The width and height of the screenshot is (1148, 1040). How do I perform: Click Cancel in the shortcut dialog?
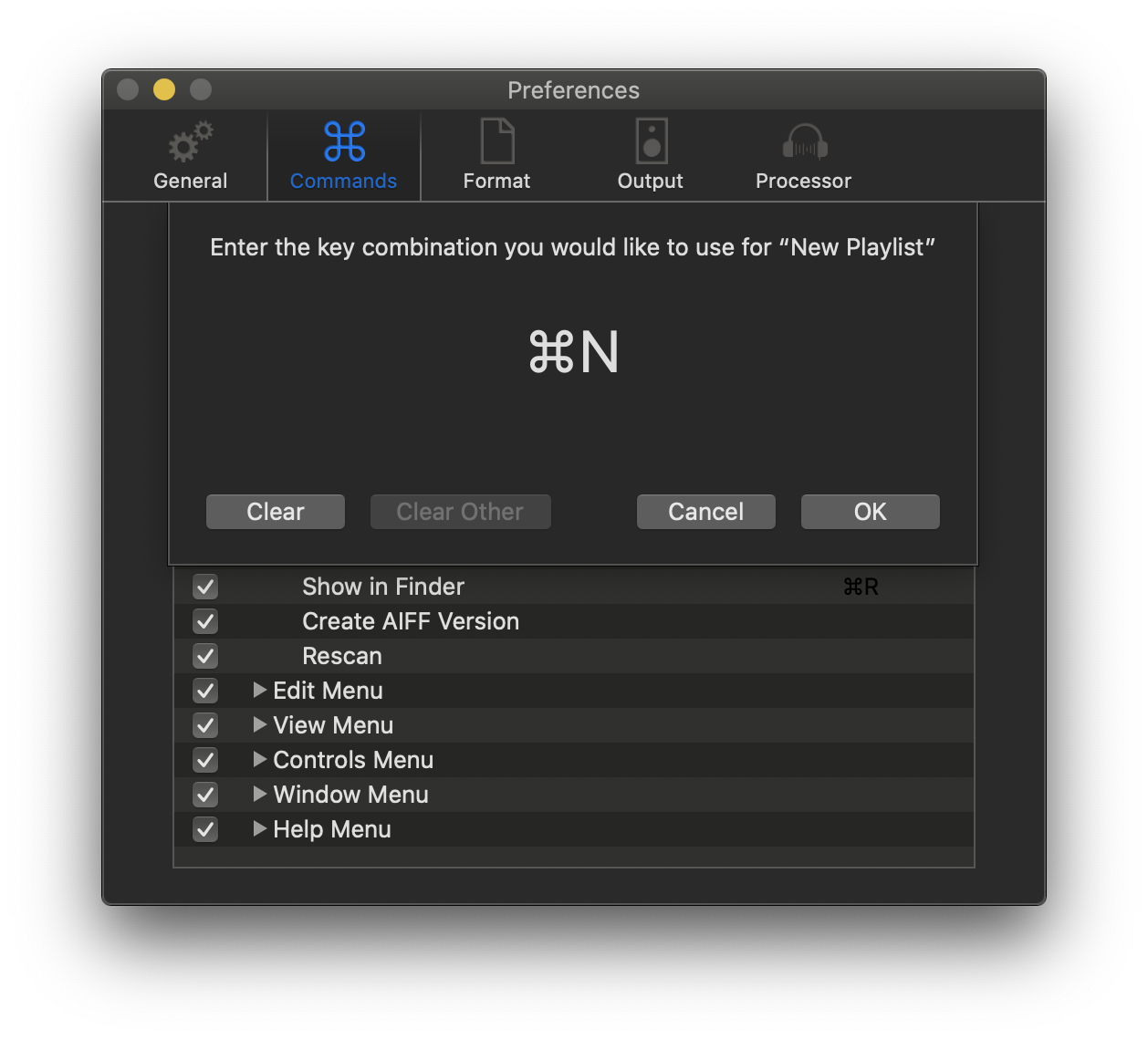coord(705,512)
